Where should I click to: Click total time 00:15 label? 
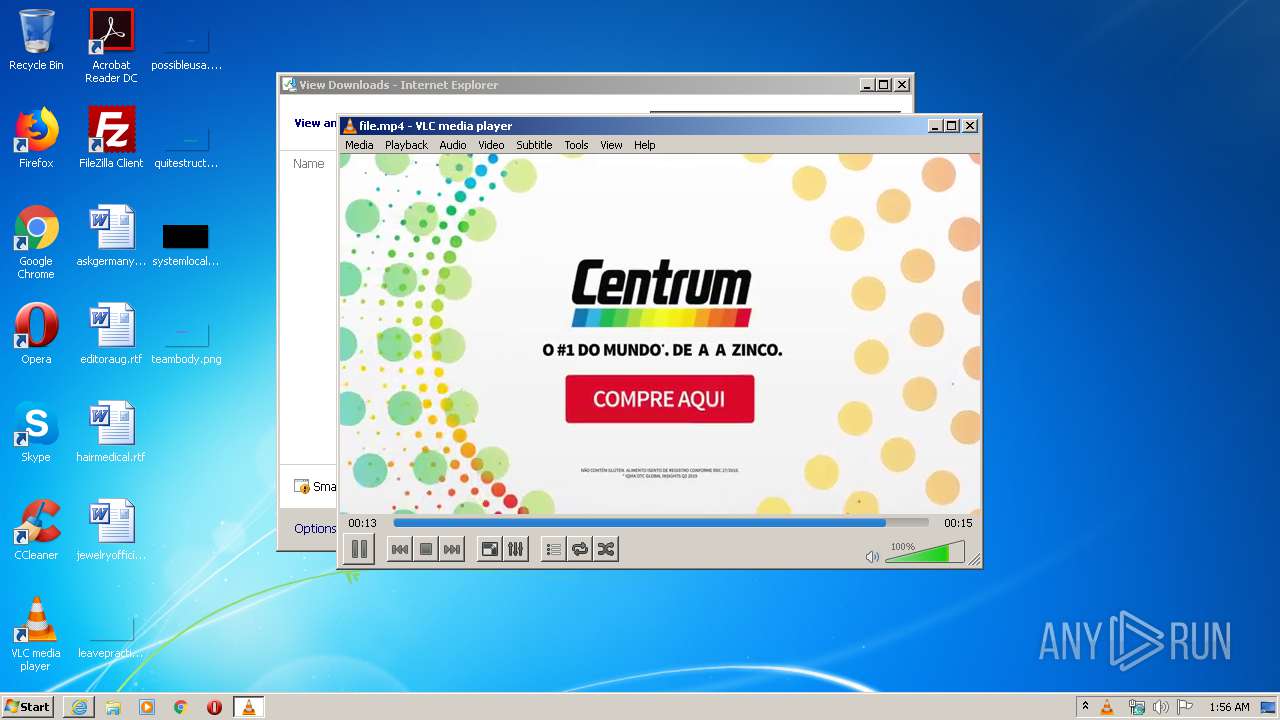958,523
